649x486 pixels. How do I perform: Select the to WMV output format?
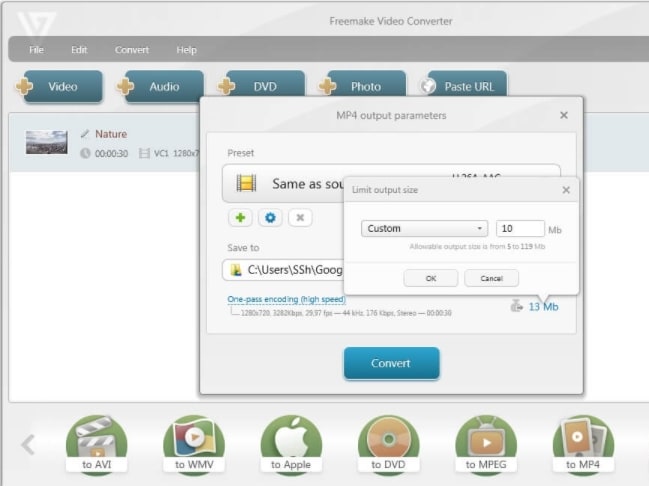tap(194, 445)
